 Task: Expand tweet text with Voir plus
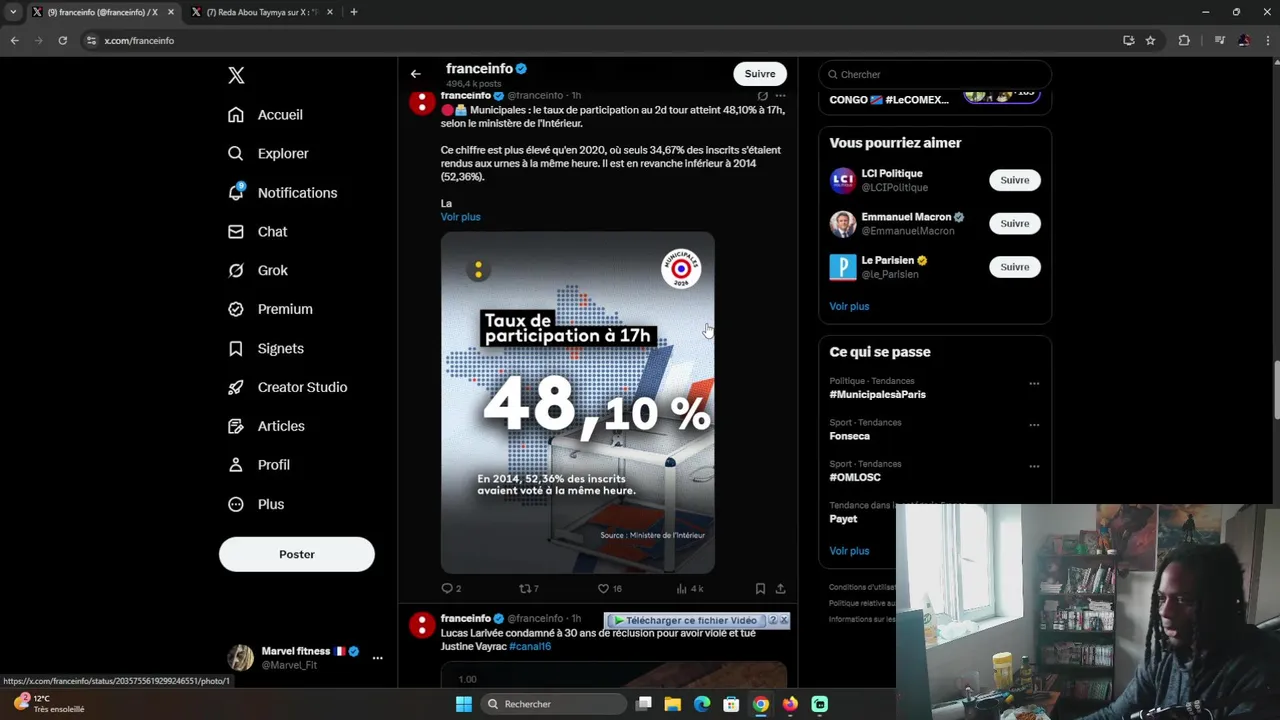point(461,217)
